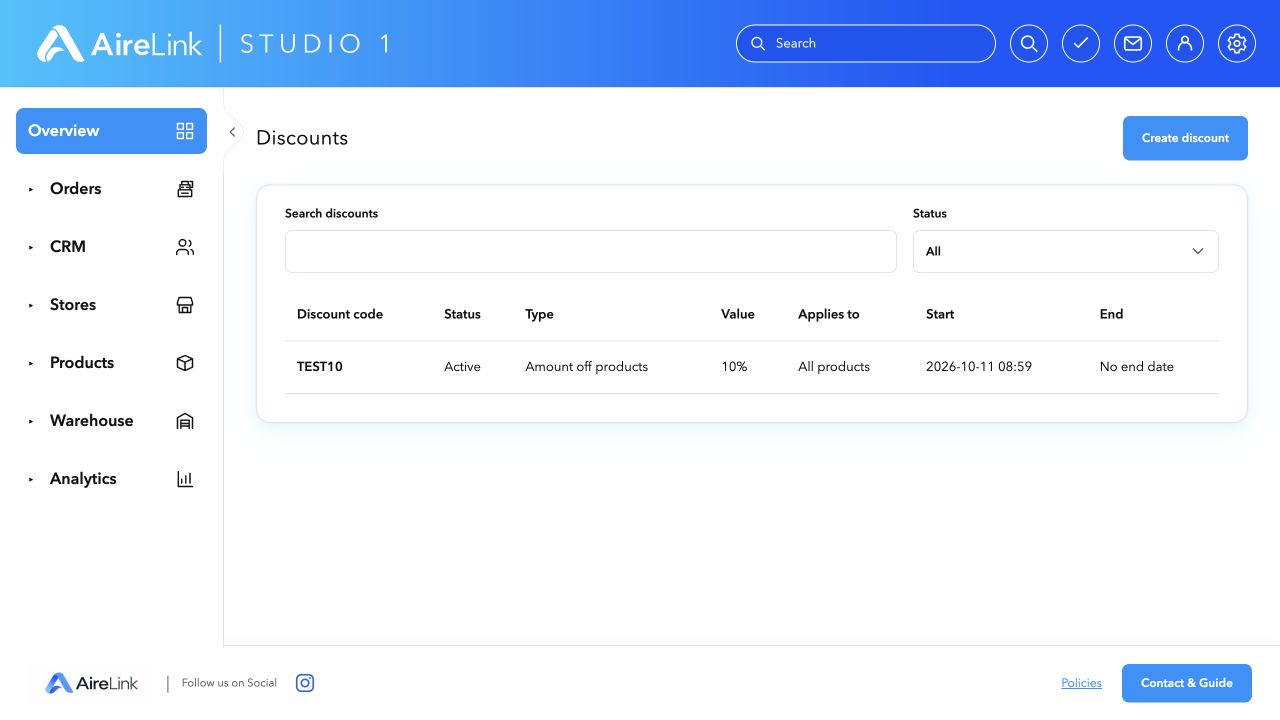Click the Stores shop icon in sidebar
Screen dimensions: 1280x720
click(185, 305)
